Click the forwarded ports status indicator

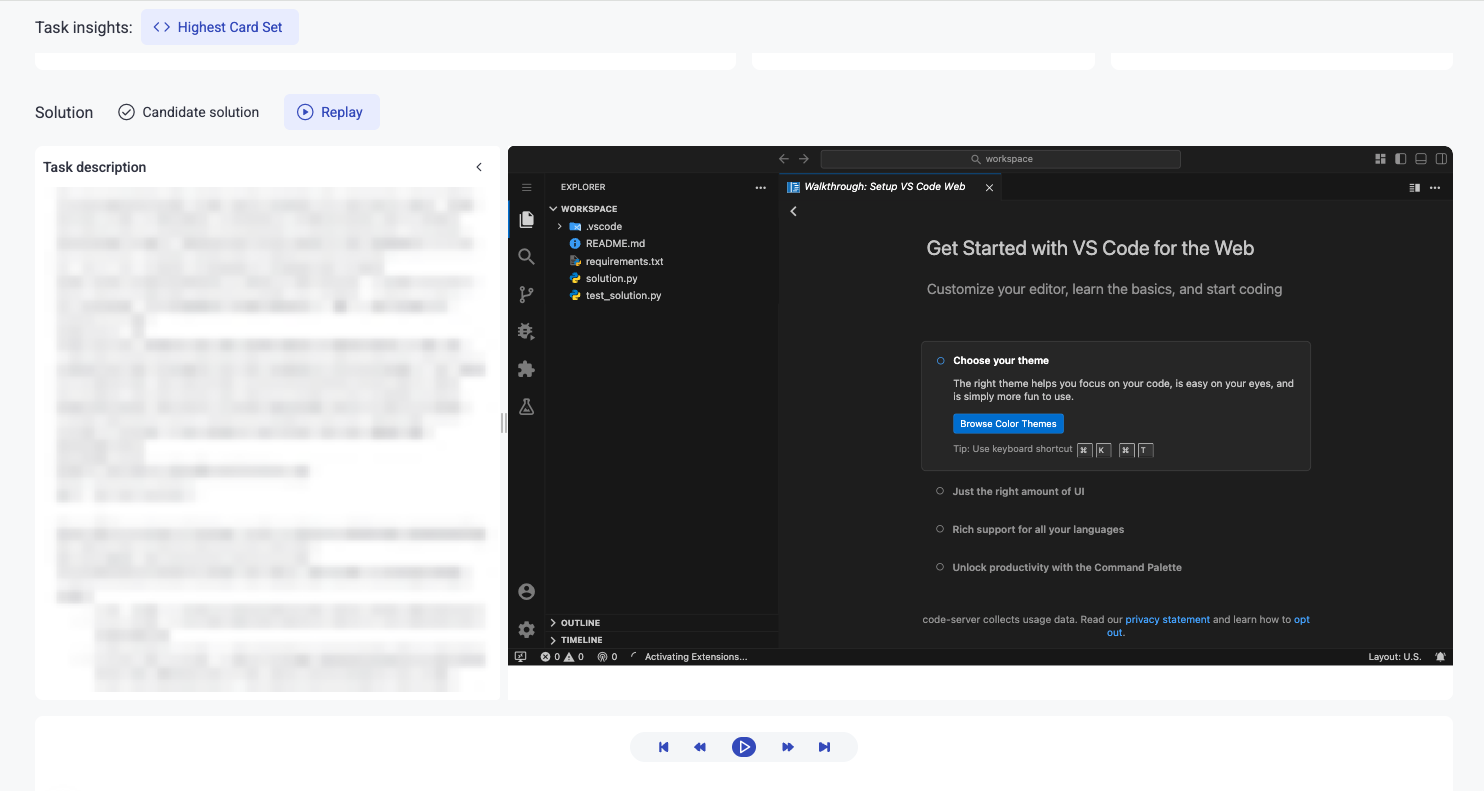pos(607,657)
